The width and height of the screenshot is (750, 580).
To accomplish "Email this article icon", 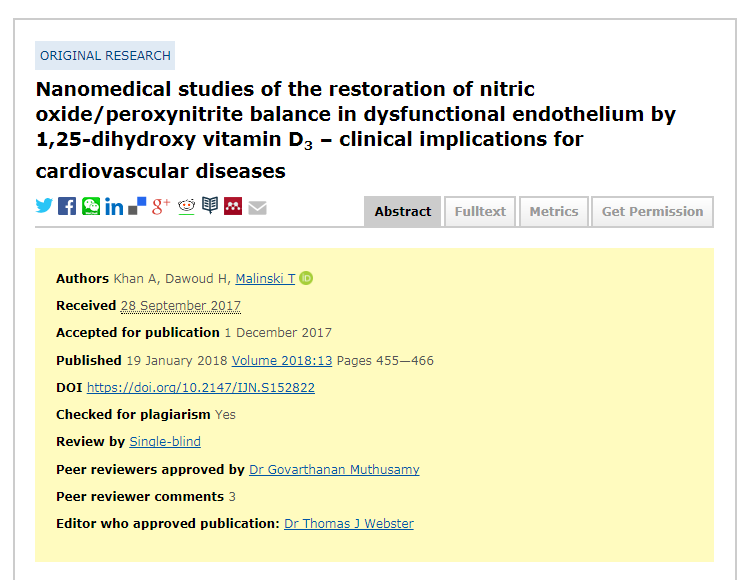I will (x=257, y=208).
